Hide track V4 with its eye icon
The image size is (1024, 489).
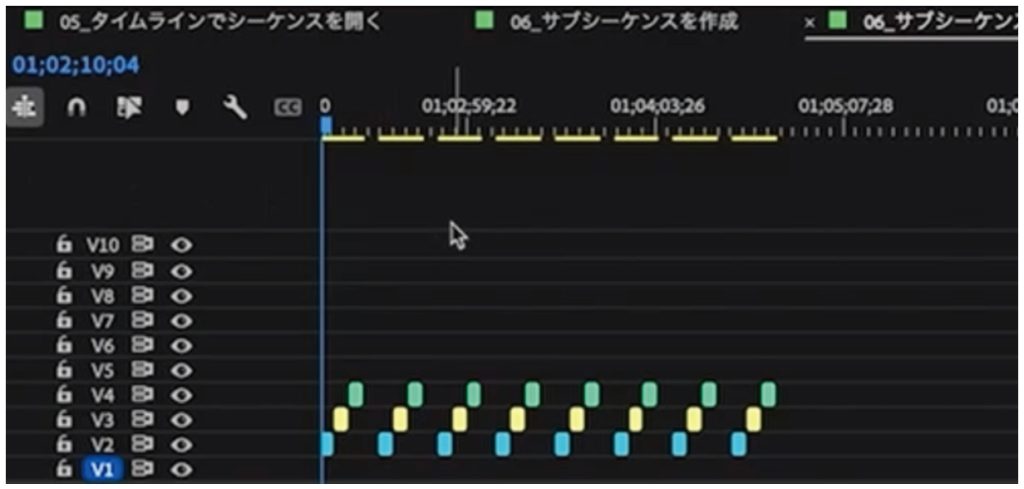tap(183, 394)
